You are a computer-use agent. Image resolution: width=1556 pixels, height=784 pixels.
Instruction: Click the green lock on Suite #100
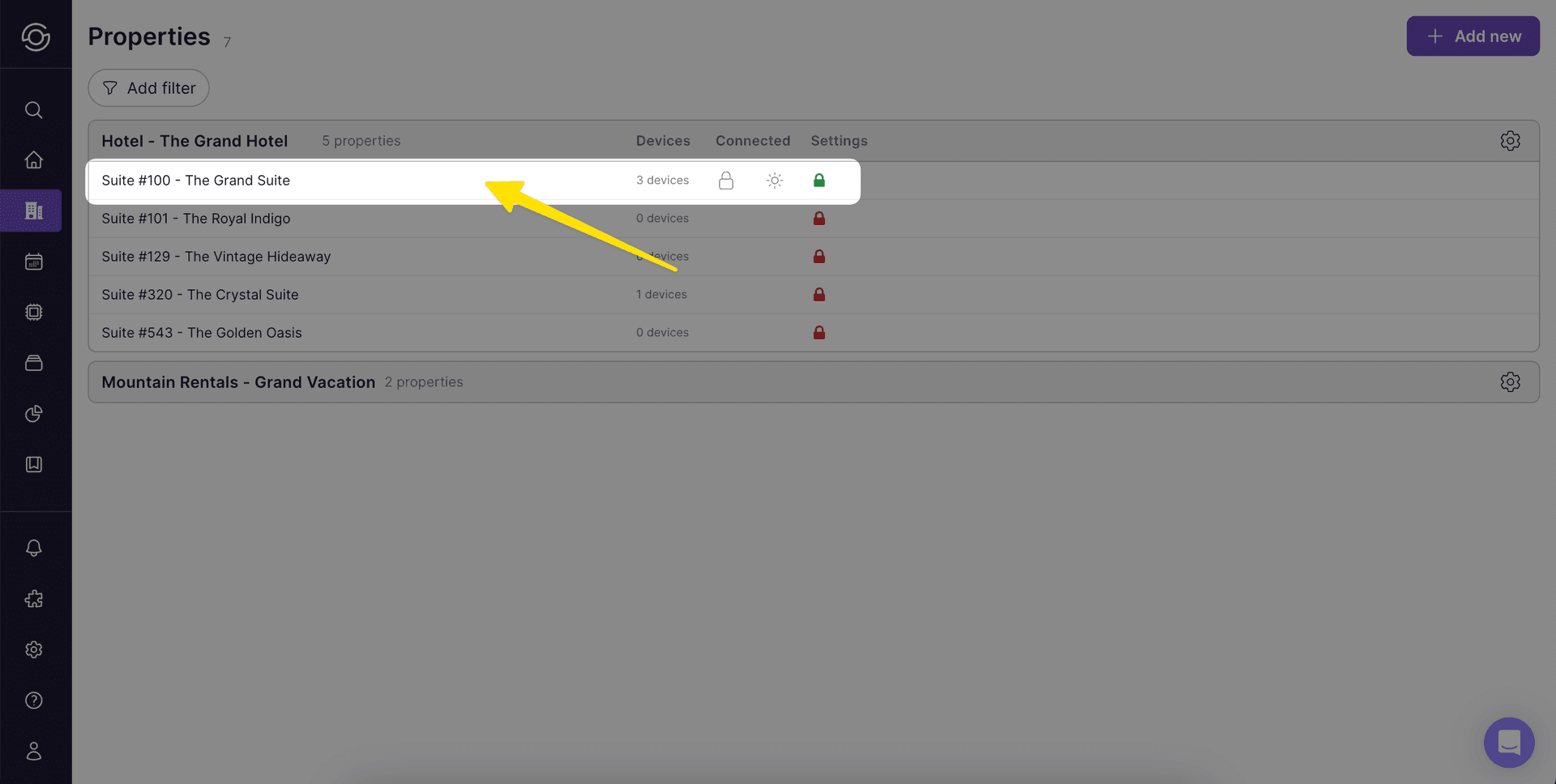click(819, 181)
